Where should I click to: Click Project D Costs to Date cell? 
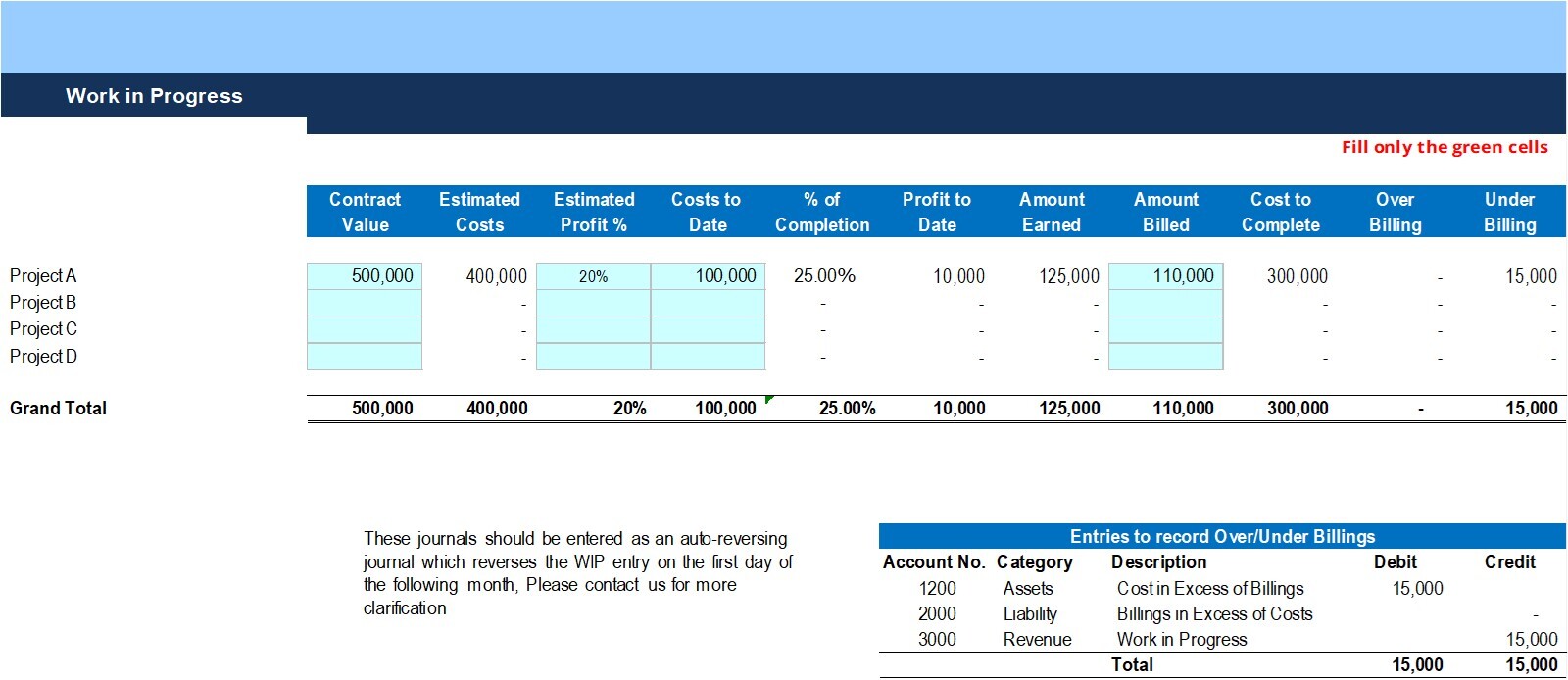click(x=709, y=357)
